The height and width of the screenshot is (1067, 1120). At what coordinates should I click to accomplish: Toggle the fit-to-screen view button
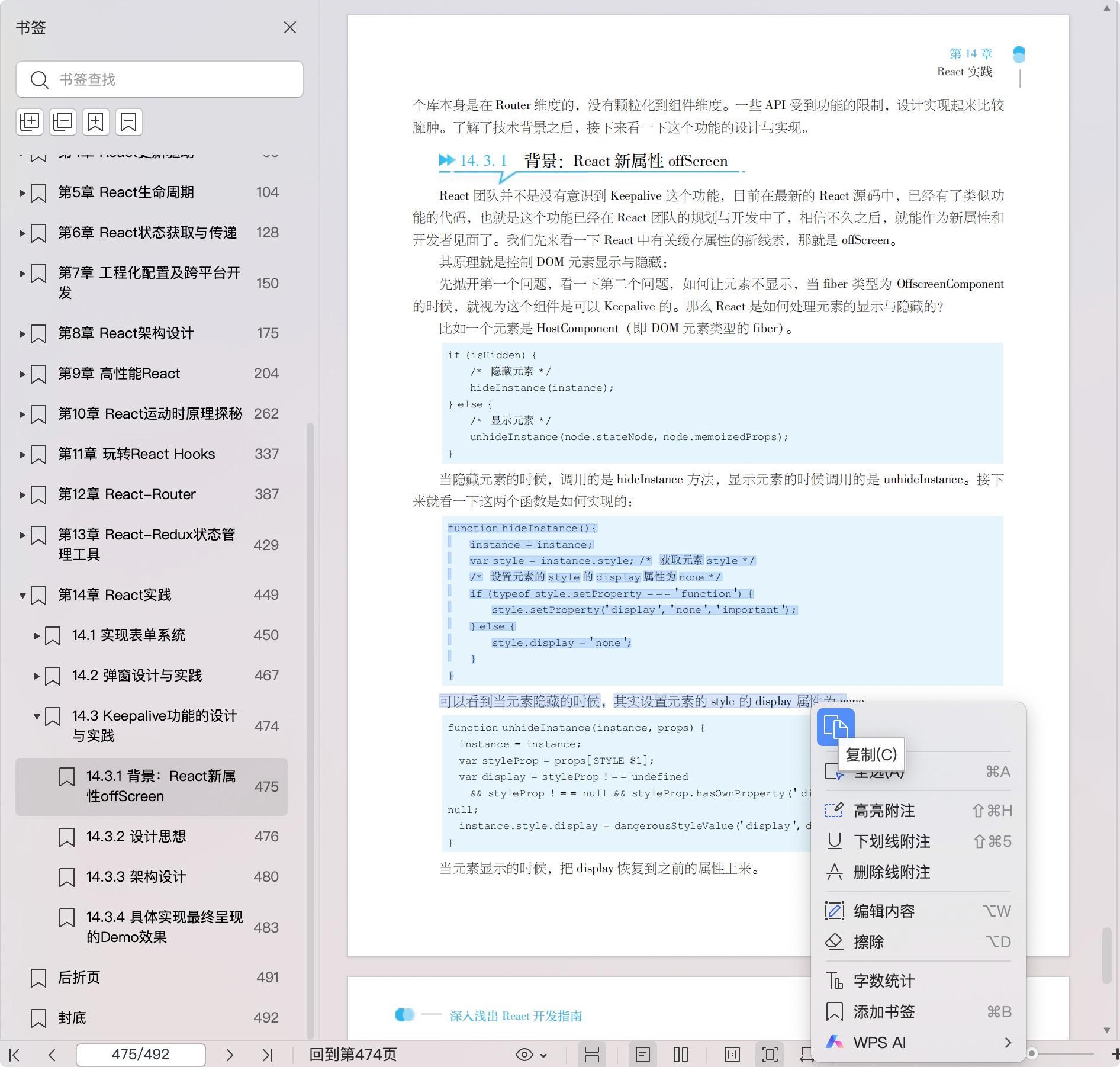tap(770, 1055)
